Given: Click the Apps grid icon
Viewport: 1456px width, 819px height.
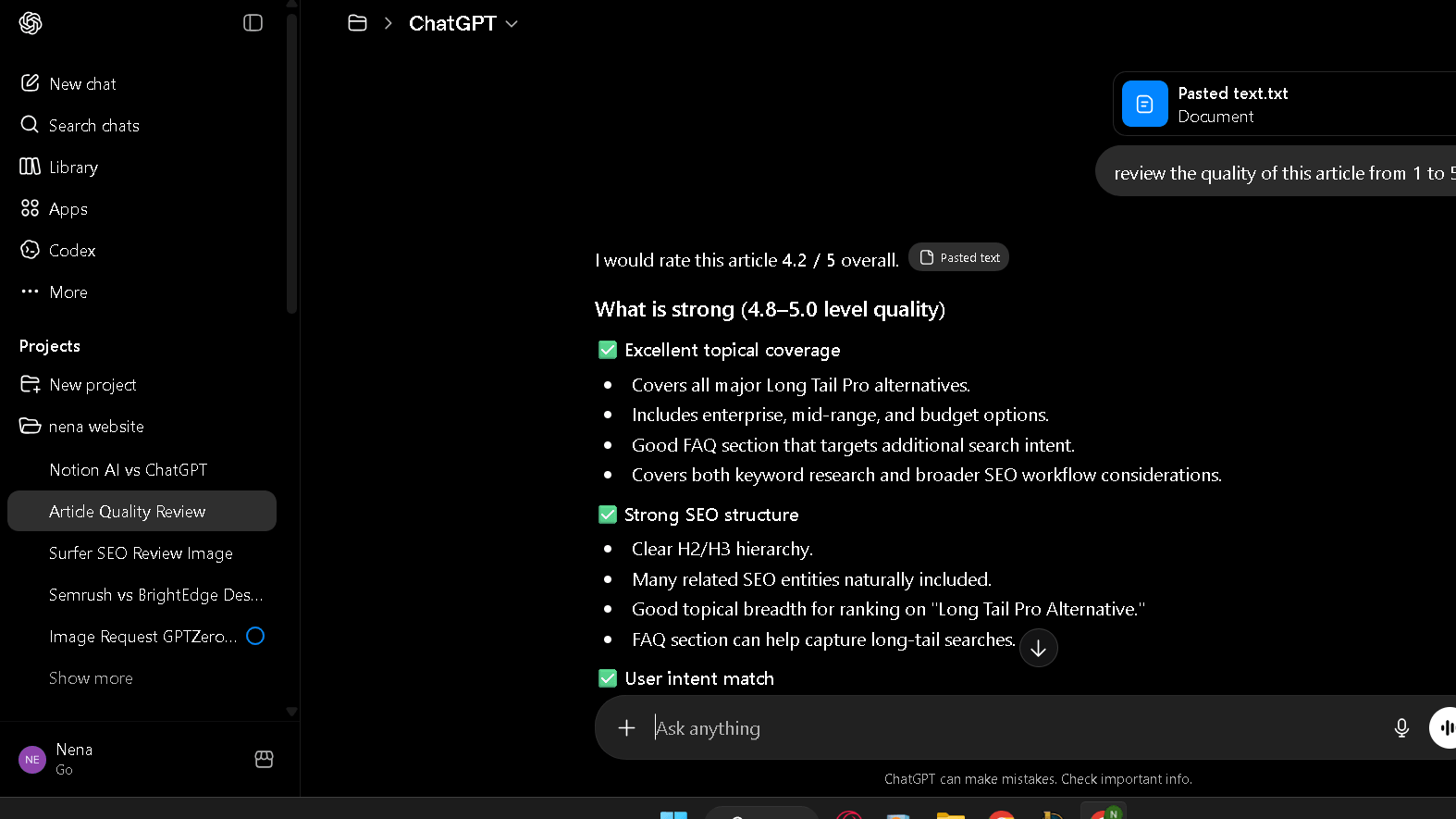Looking at the screenshot, I should click(30, 208).
